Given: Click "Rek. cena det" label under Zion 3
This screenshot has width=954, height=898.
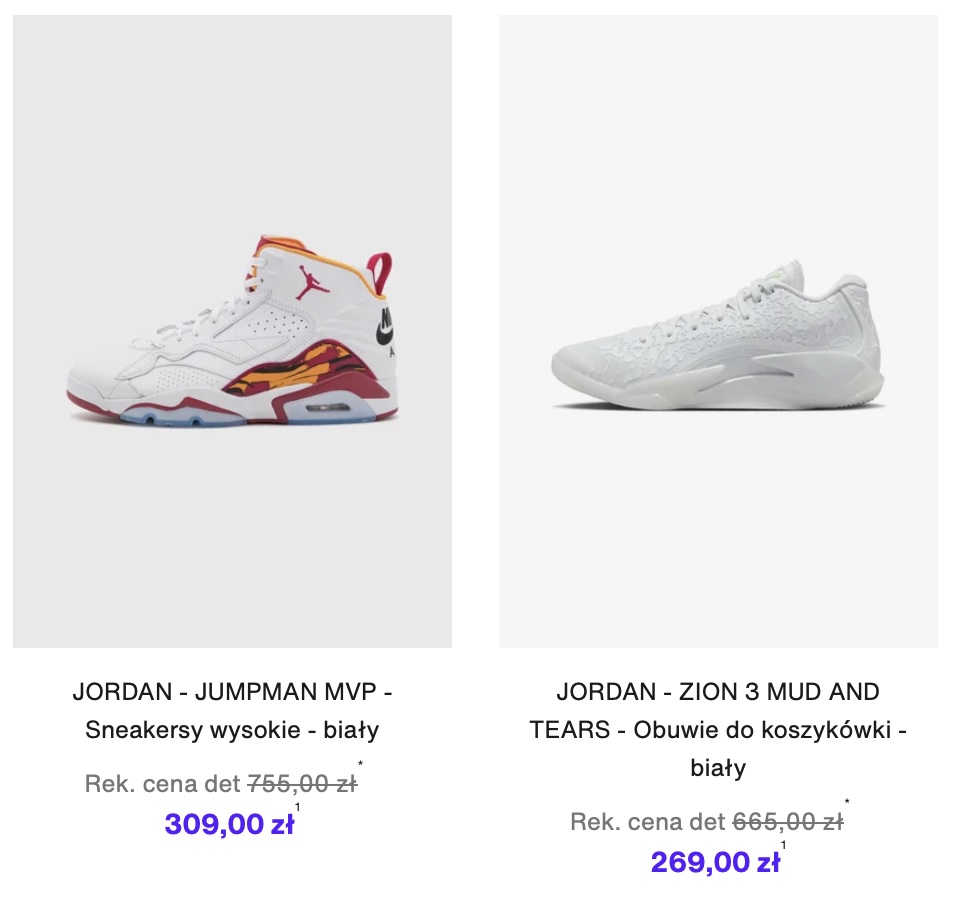Looking at the screenshot, I should point(648,822).
